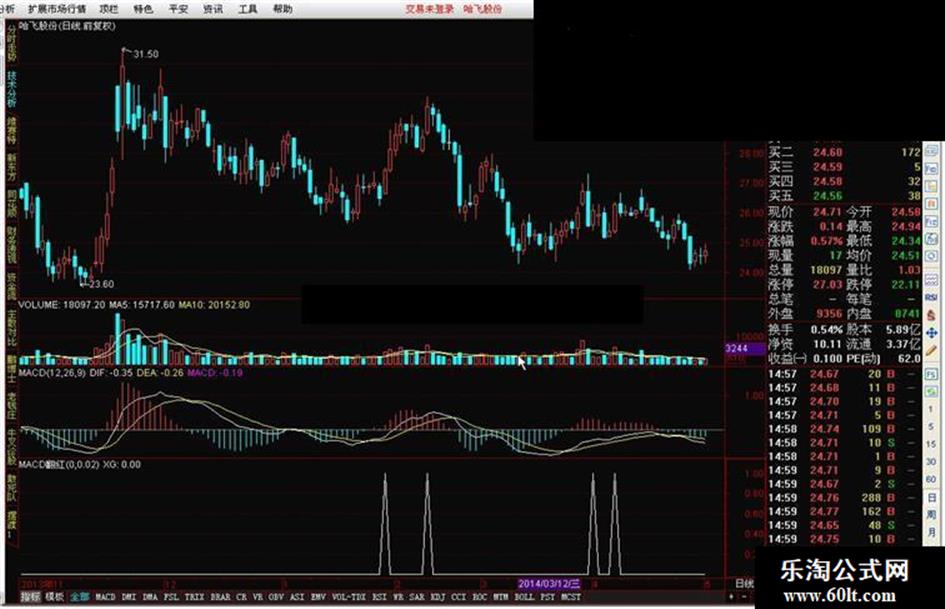Open the 工具 menu
Viewport: 945px width, 609px height.
click(x=248, y=9)
